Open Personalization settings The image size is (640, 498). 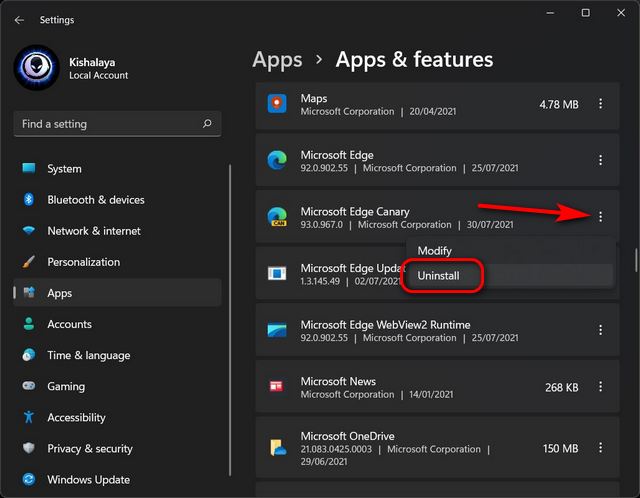pyautogui.click(x=83, y=262)
